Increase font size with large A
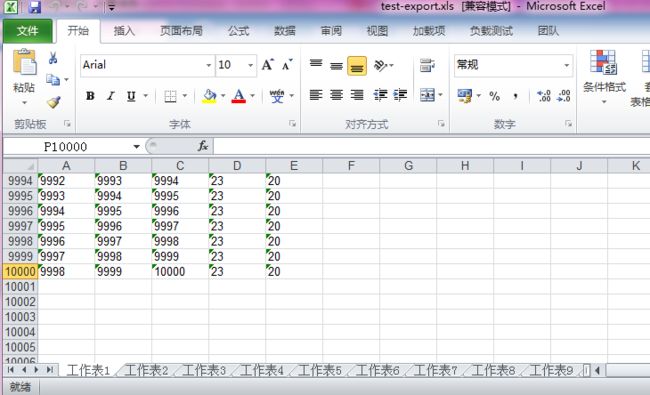 [x=267, y=65]
